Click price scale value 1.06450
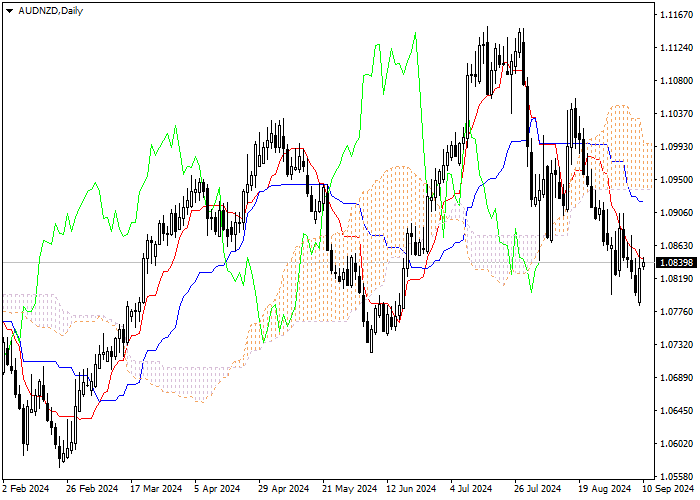The height and width of the screenshot is (500, 700). (x=676, y=411)
